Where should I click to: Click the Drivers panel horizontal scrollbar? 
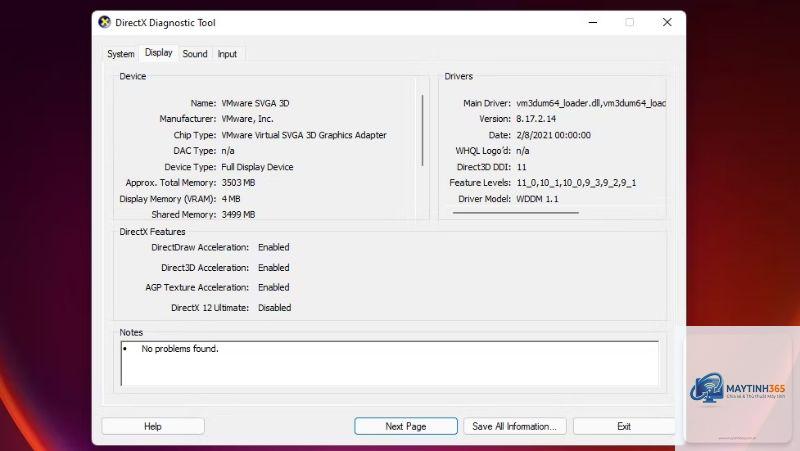515,212
